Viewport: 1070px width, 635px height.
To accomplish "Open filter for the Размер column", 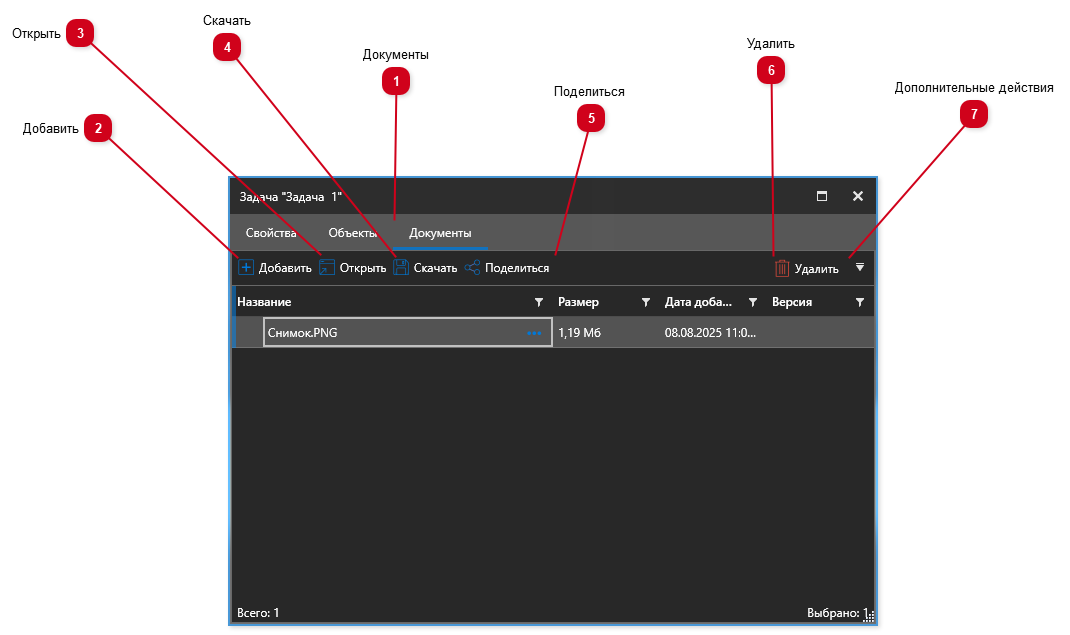I will click(646, 302).
